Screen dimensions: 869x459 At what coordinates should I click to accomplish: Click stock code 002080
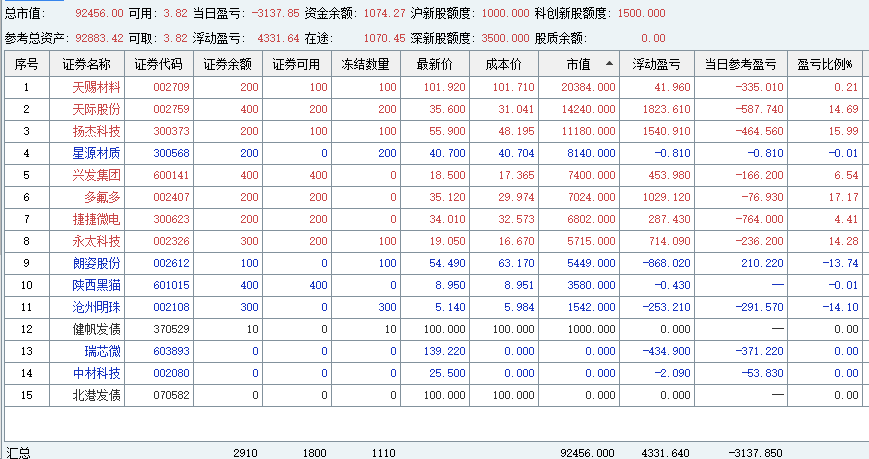click(x=171, y=373)
